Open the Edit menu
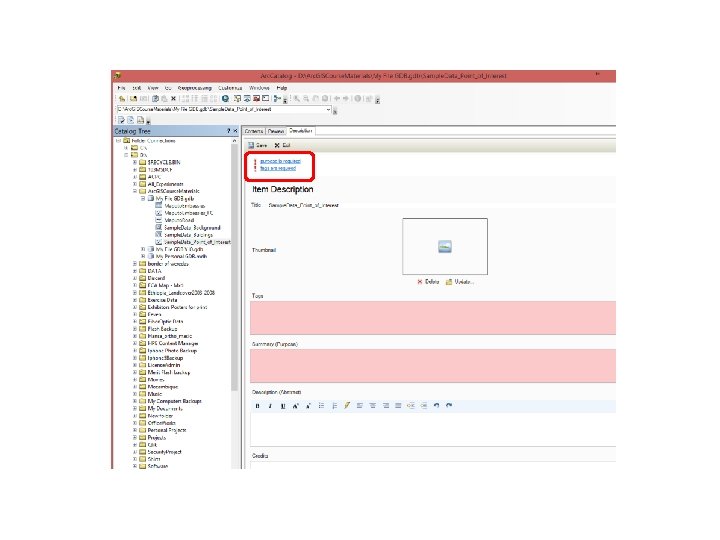Viewport: 720px width, 540px height. click(137, 88)
